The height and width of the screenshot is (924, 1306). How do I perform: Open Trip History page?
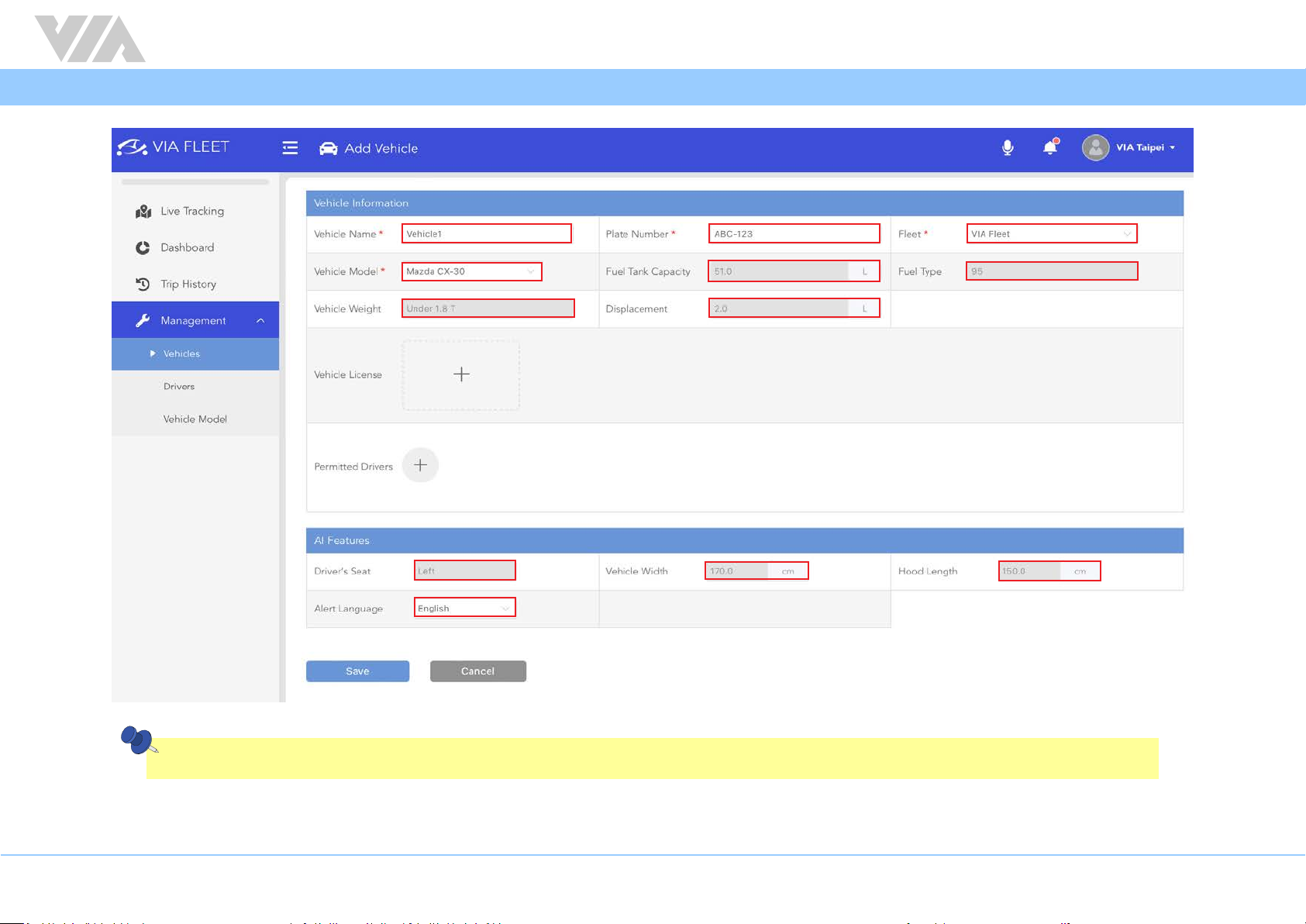point(188,284)
